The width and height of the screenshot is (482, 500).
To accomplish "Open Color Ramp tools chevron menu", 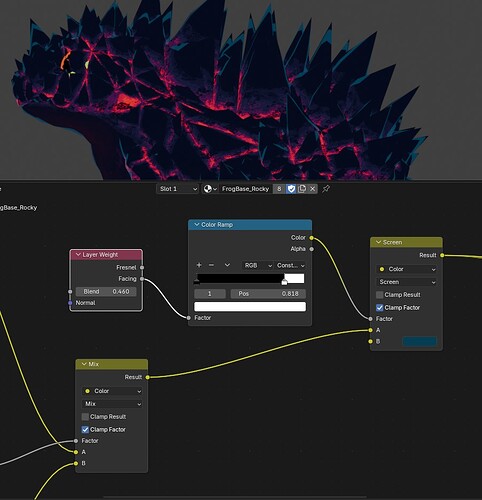I will [227, 265].
